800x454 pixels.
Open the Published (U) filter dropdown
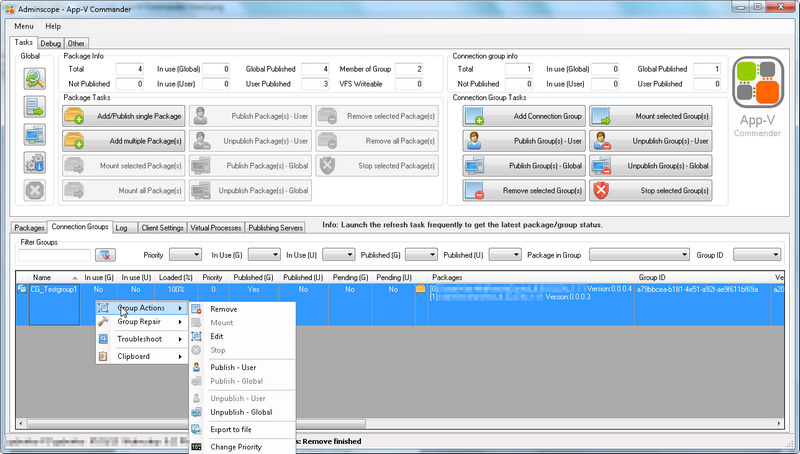coord(505,255)
